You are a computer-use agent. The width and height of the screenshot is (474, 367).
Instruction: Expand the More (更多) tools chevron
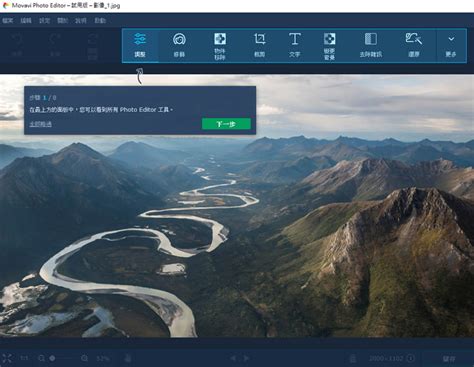pyautogui.click(x=451, y=46)
